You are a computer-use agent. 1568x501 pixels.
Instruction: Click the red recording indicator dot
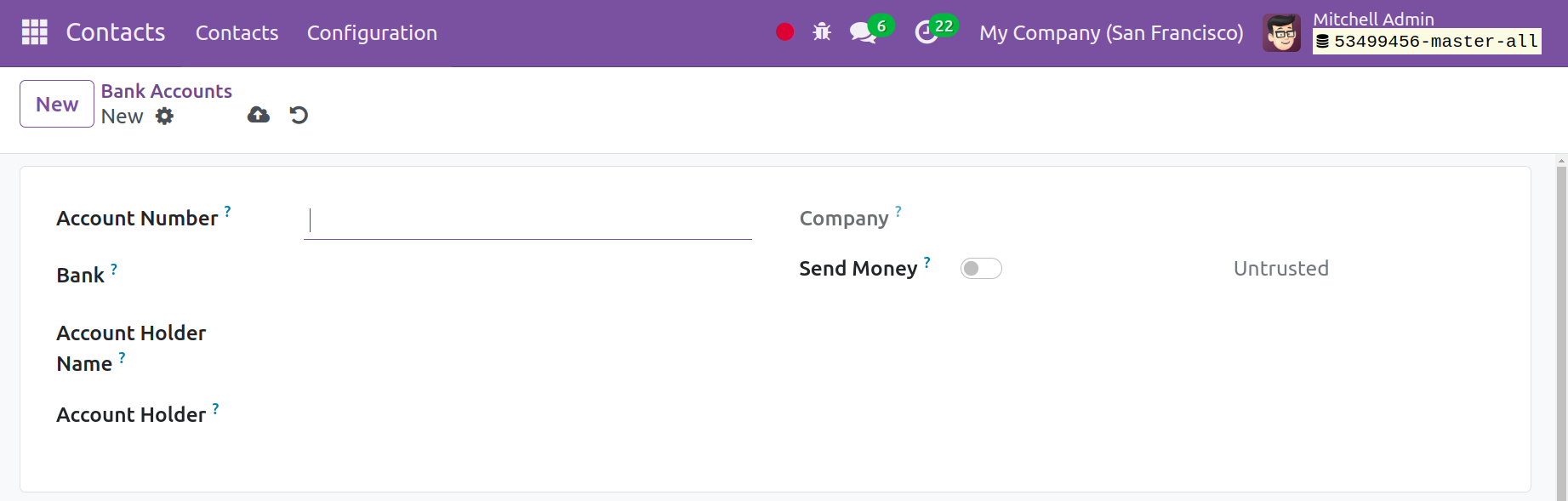(x=785, y=32)
